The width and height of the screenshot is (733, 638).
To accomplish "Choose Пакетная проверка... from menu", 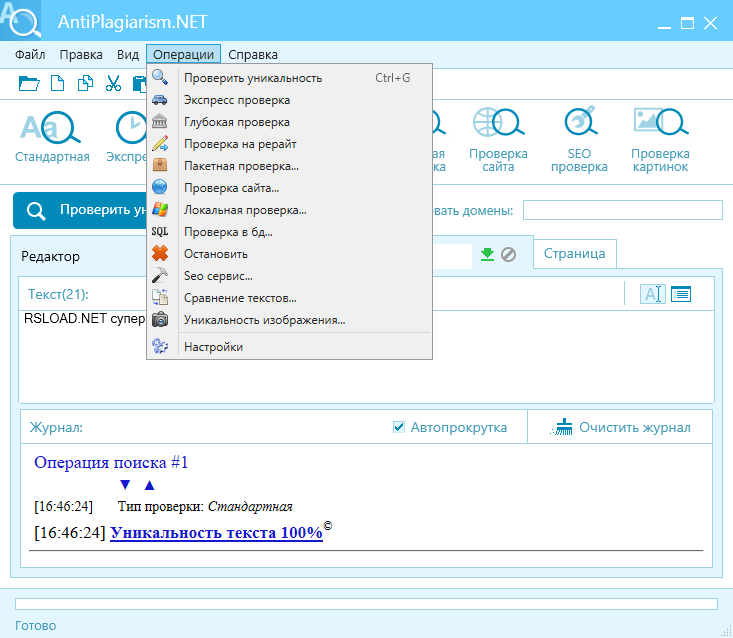I will (289, 165).
